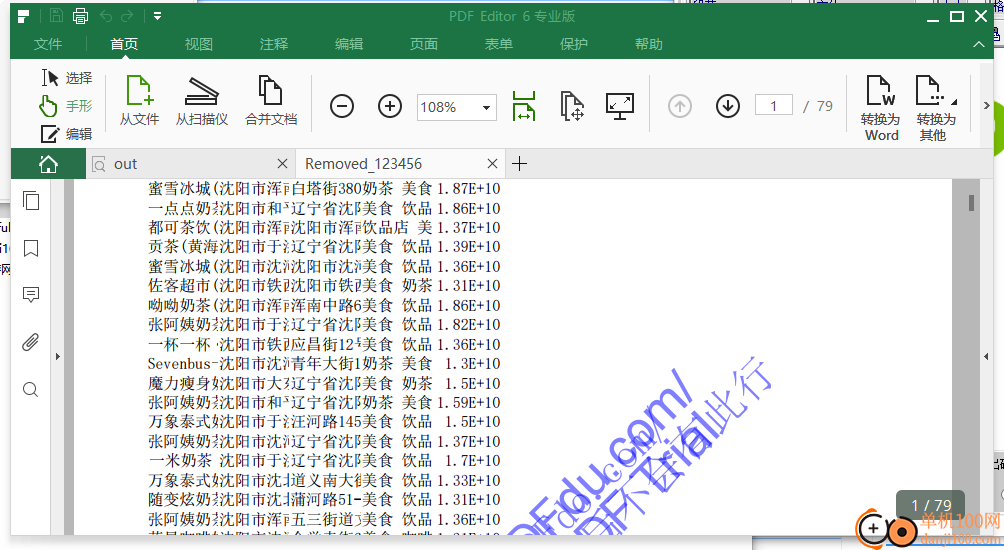Click the row starting with 佐客超市
The height and width of the screenshot is (550, 1004).
click(x=324, y=286)
